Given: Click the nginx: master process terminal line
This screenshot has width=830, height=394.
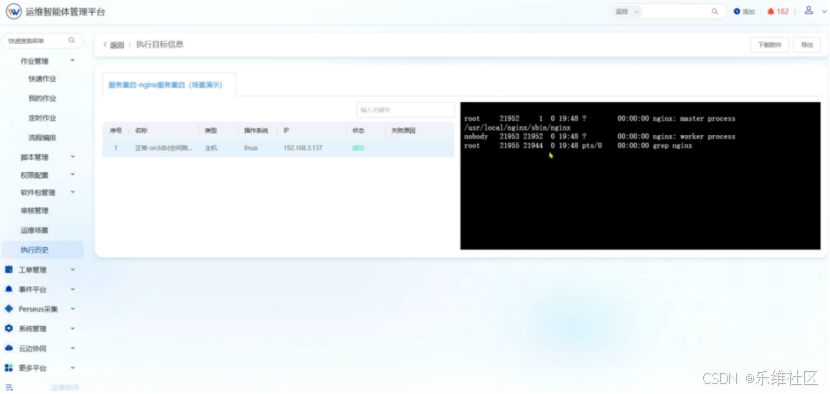Looking at the screenshot, I should click(600, 119).
